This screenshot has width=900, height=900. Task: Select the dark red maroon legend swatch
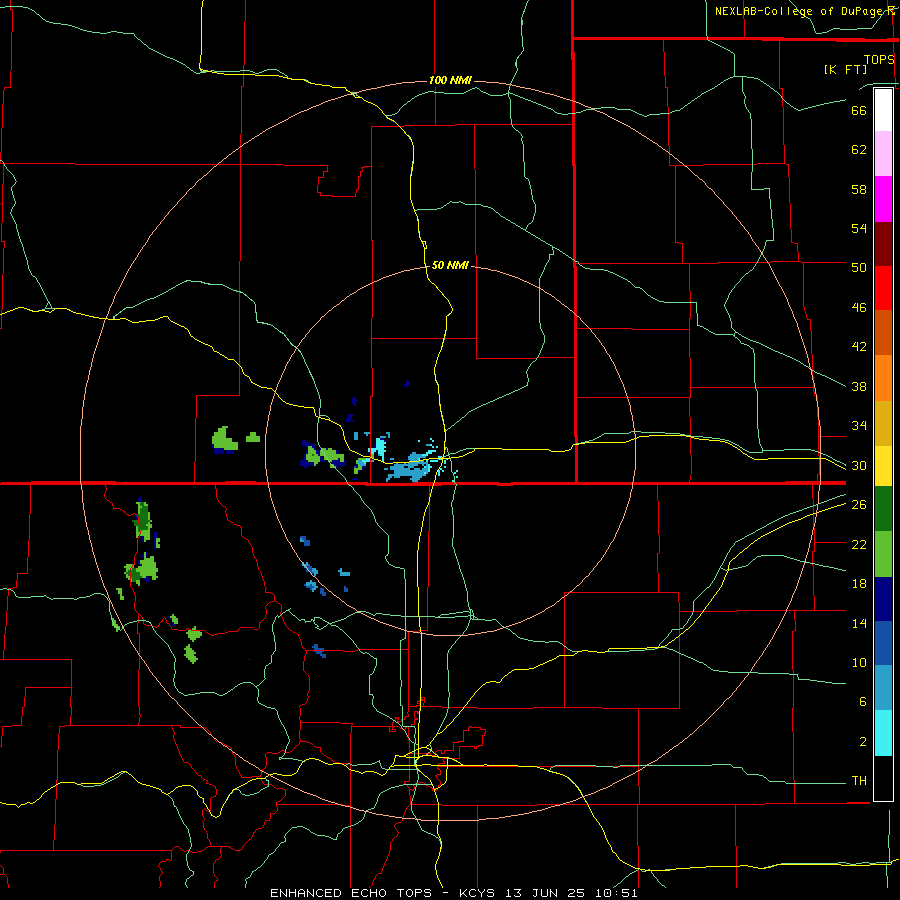click(883, 244)
